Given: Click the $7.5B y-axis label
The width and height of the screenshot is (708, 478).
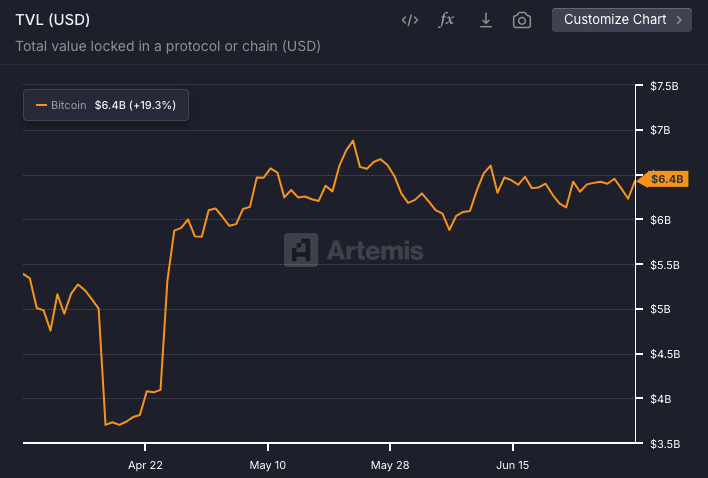Looking at the screenshot, I should pyautogui.click(x=664, y=86).
